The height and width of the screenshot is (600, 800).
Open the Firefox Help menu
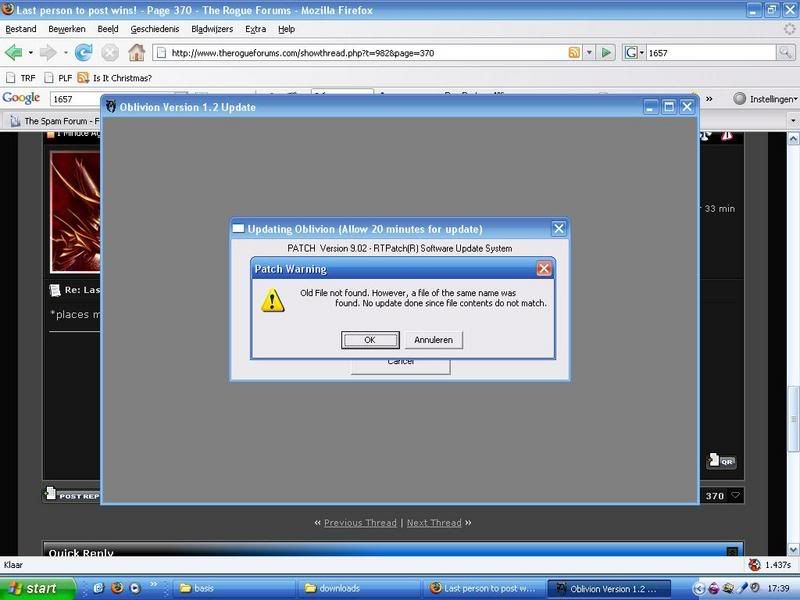(x=286, y=29)
